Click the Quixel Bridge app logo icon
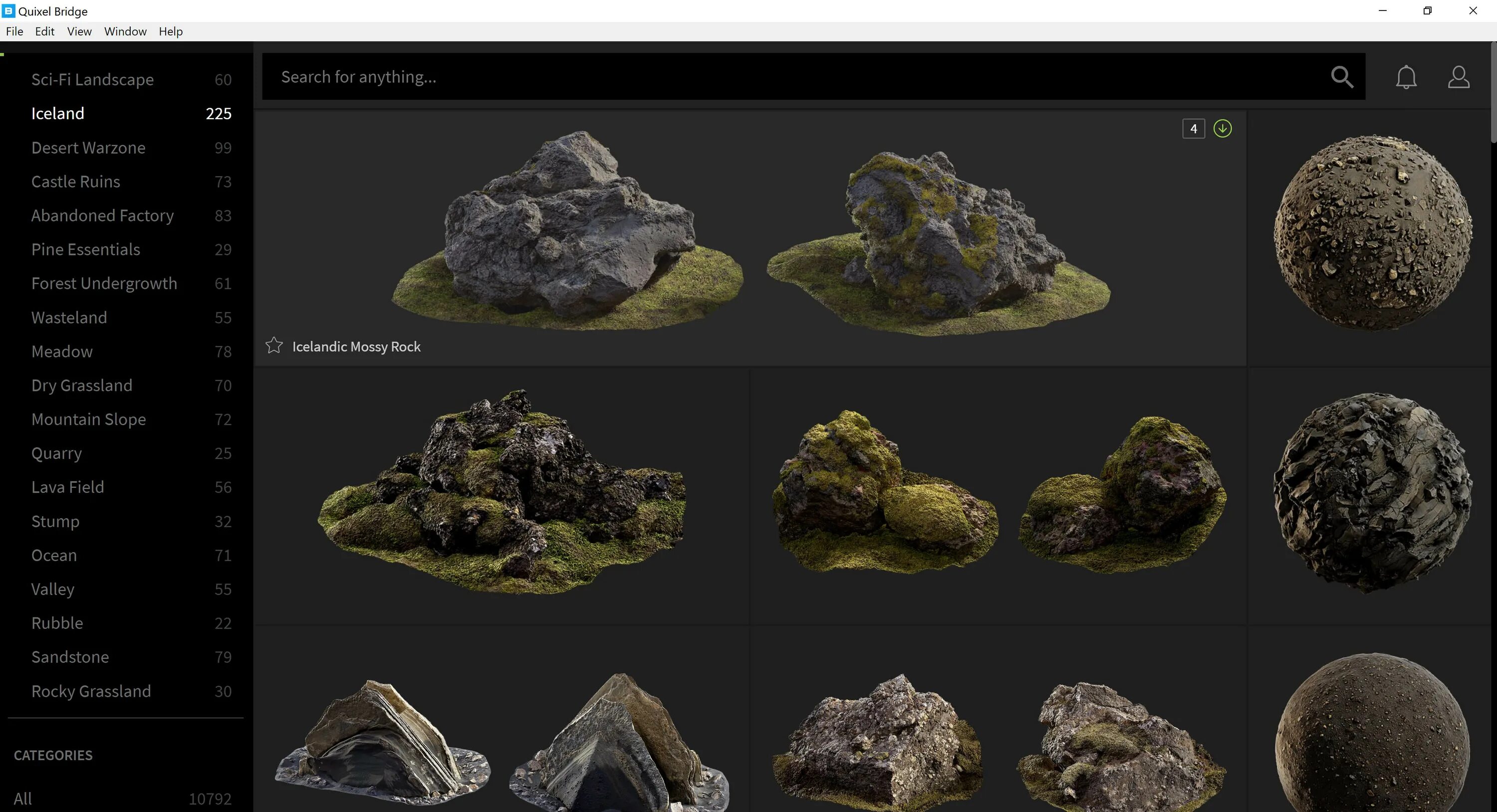Screen dimensions: 1497x812 (x=8, y=10)
